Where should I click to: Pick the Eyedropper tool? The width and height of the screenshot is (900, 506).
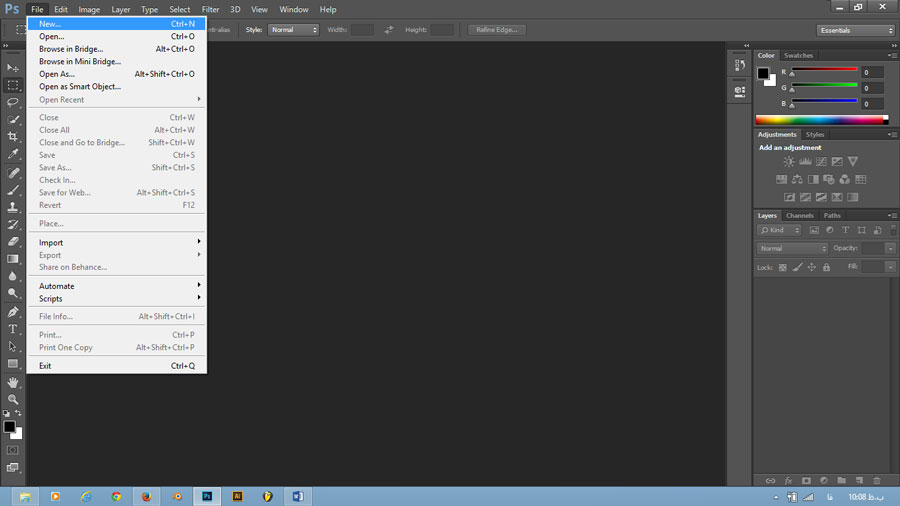click(x=13, y=155)
